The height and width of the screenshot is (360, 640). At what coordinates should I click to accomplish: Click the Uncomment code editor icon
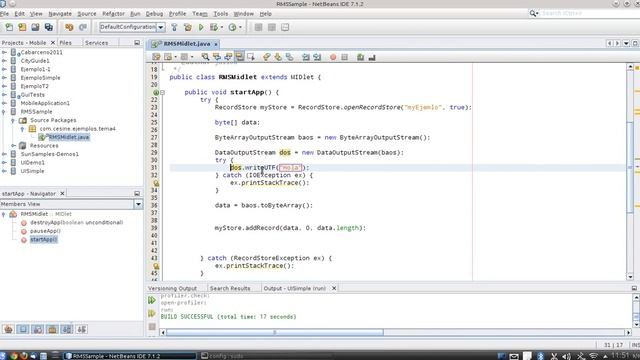click(372, 57)
